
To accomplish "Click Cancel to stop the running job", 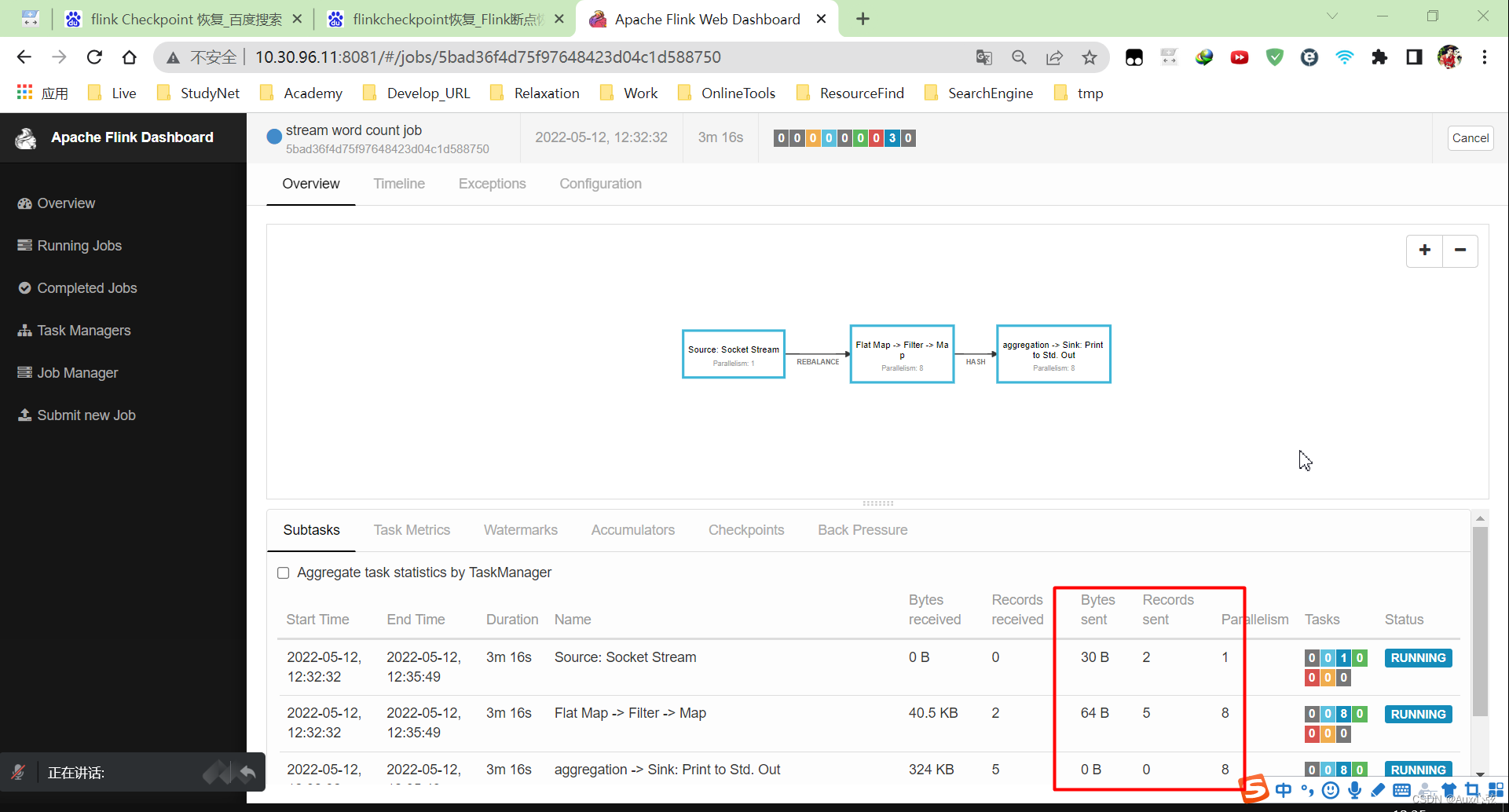I will coord(1470,137).
